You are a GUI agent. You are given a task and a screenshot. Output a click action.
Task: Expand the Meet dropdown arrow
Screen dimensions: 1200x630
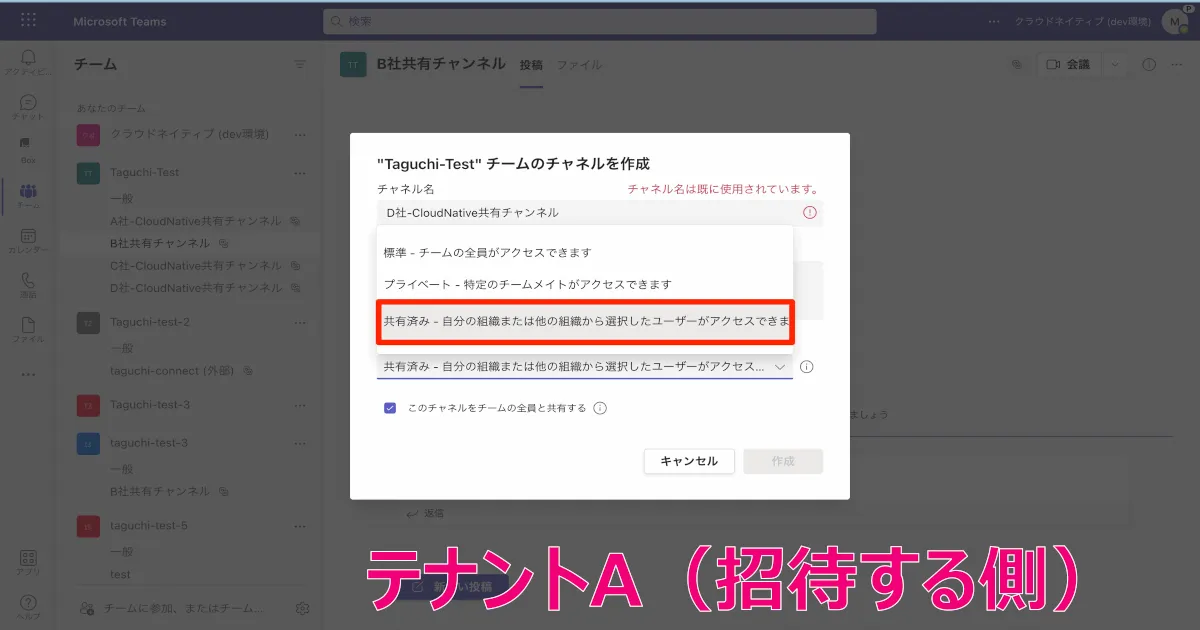pos(1115,64)
